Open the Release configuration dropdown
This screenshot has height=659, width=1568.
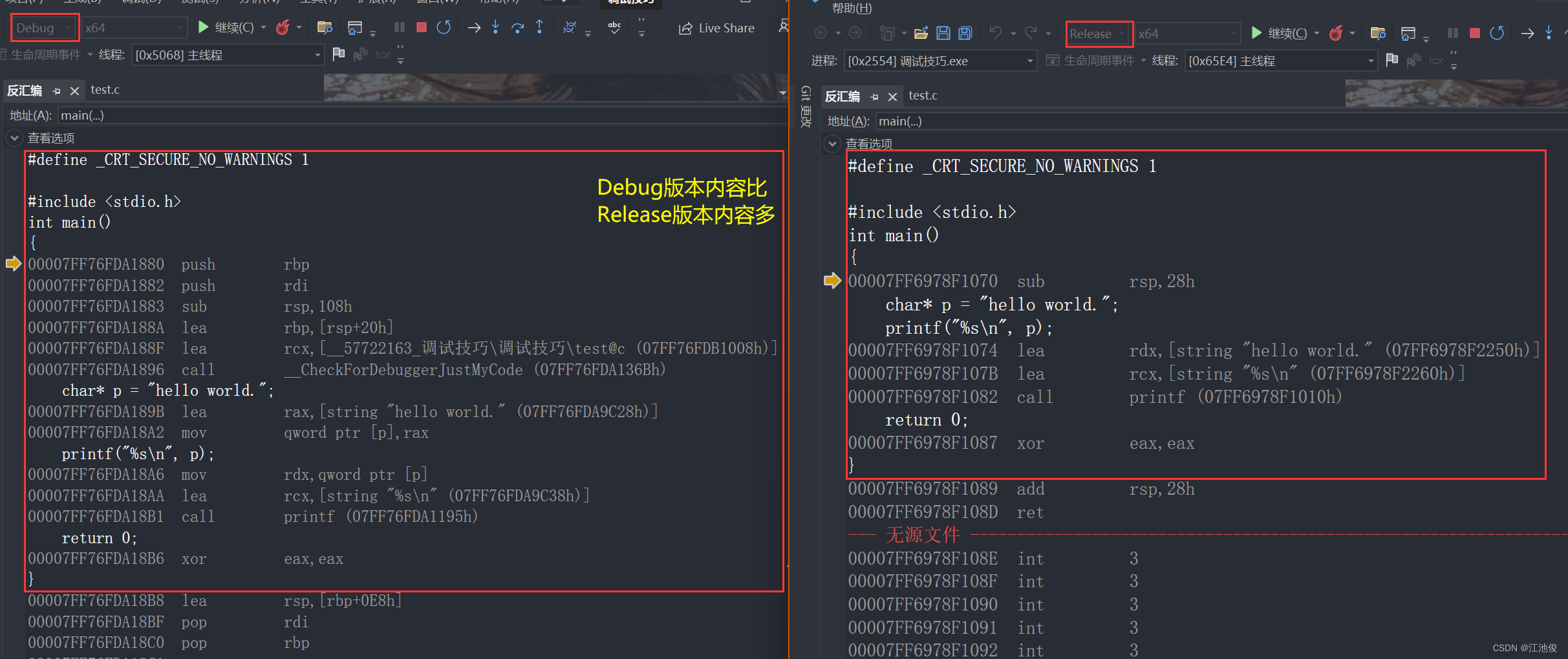click(x=1099, y=34)
